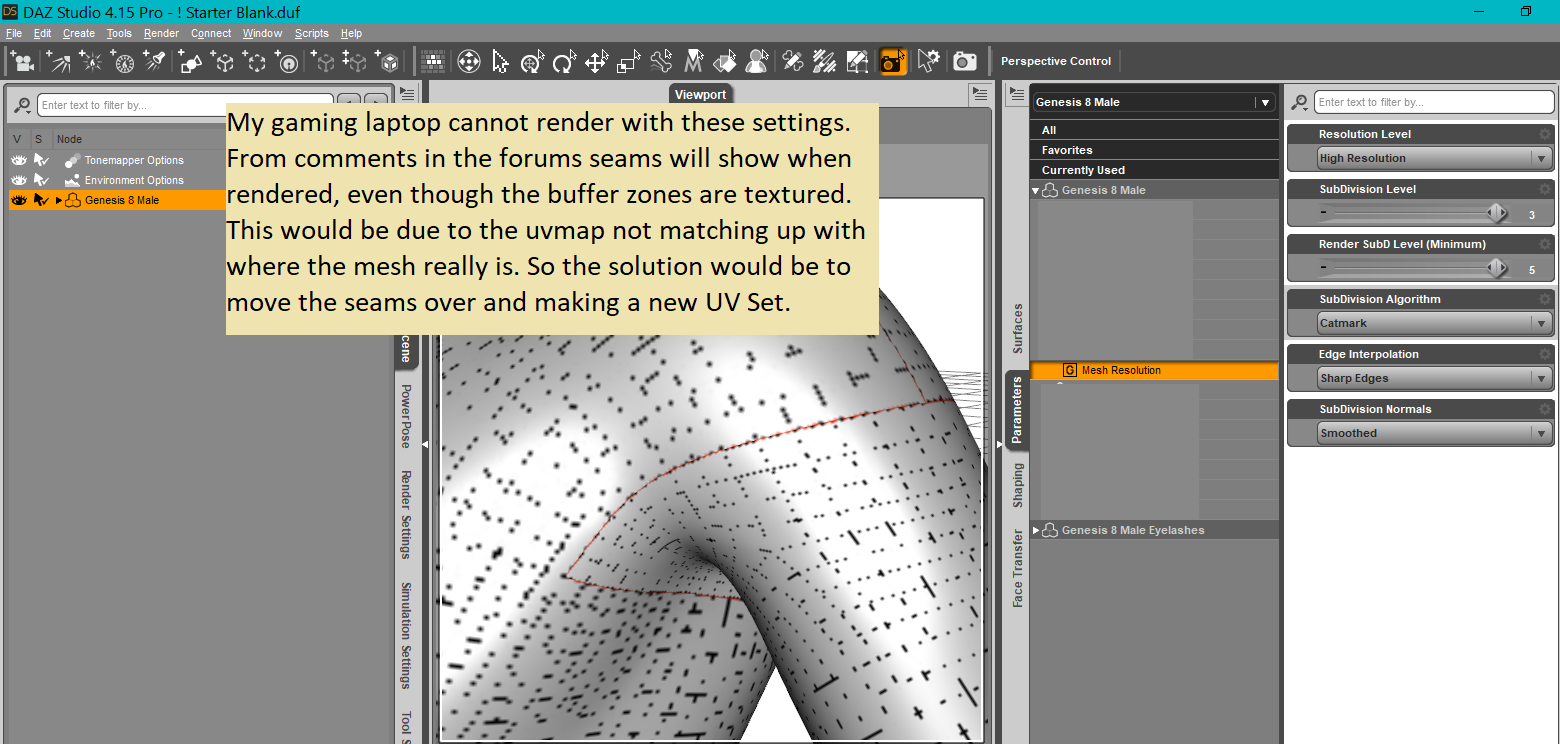Activate the Geometry Editor tool
This screenshot has width=1560, height=744.
(x=857, y=62)
